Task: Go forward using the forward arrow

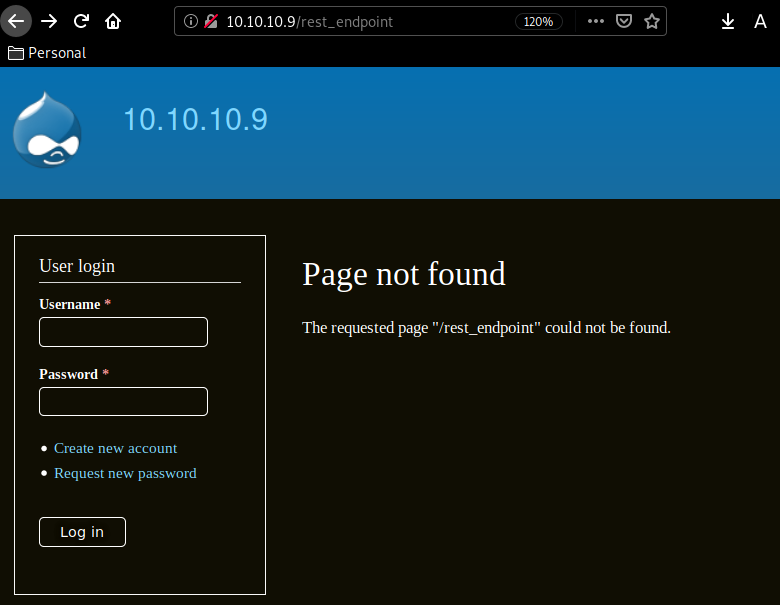Action: [49, 21]
